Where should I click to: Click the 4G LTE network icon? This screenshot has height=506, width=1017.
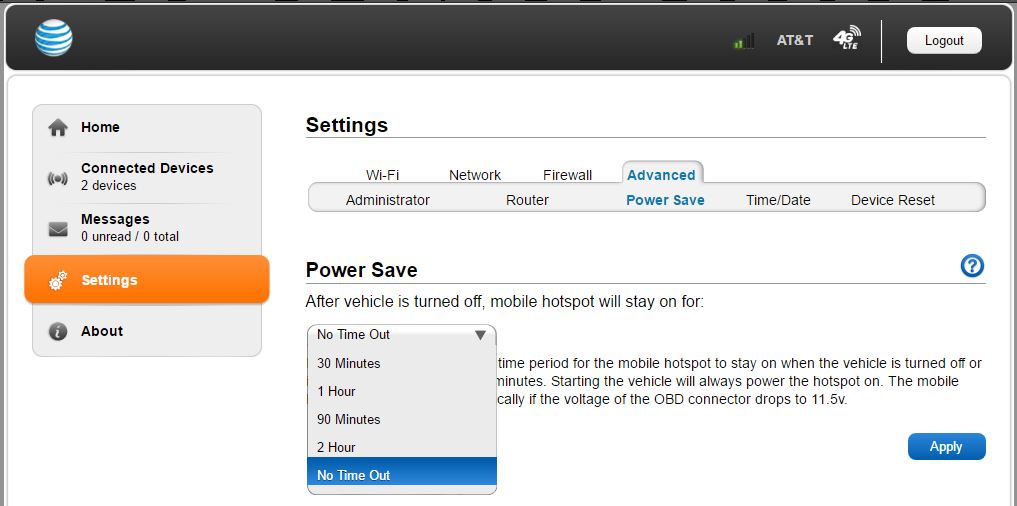pos(846,38)
